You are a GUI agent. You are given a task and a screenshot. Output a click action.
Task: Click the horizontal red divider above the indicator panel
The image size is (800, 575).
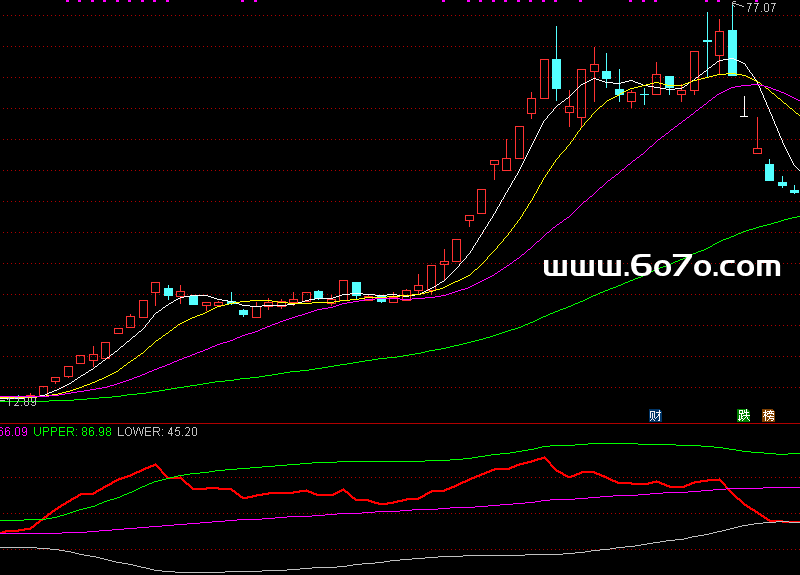pos(400,423)
